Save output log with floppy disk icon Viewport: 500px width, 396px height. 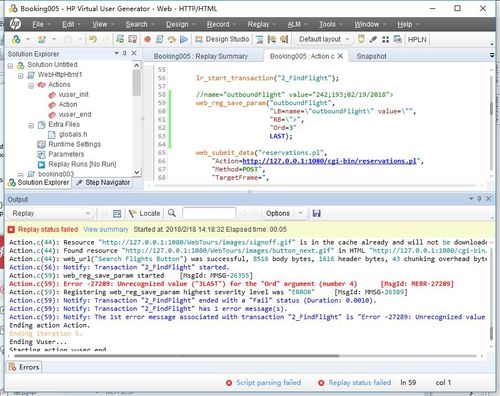(x=316, y=213)
